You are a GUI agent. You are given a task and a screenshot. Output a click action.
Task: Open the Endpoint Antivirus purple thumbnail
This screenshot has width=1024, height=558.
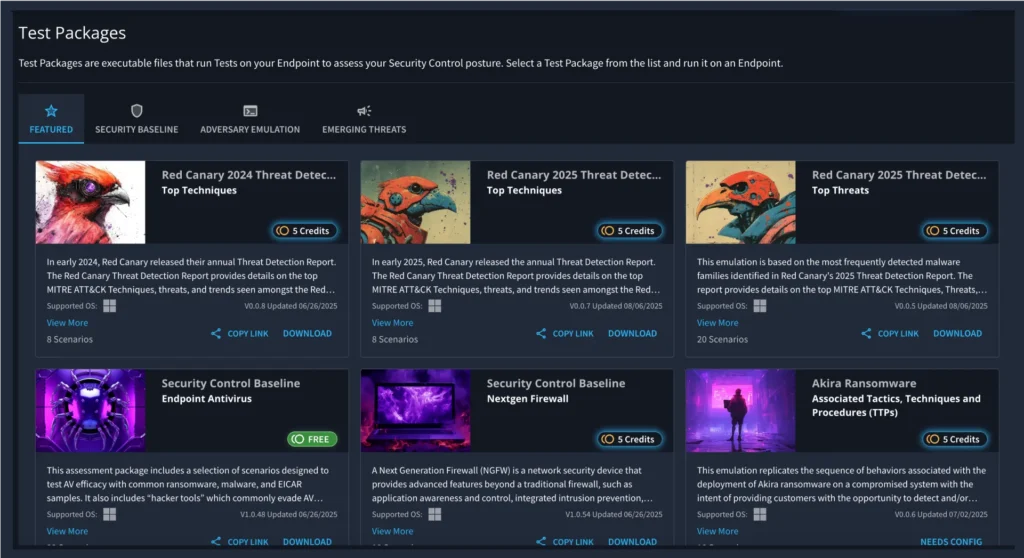pyautogui.click(x=91, y=410)
